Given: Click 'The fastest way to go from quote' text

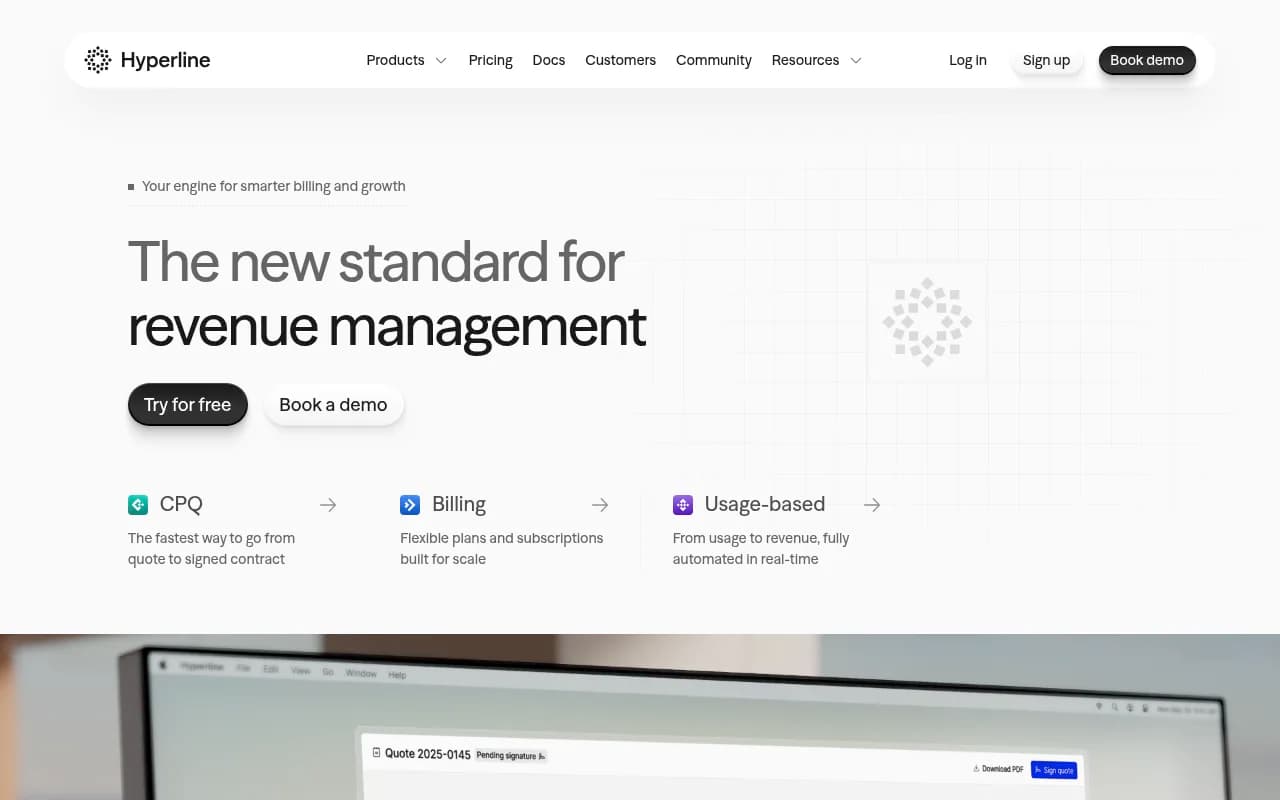Looking at the screenshot, I should tap(211, 538).
